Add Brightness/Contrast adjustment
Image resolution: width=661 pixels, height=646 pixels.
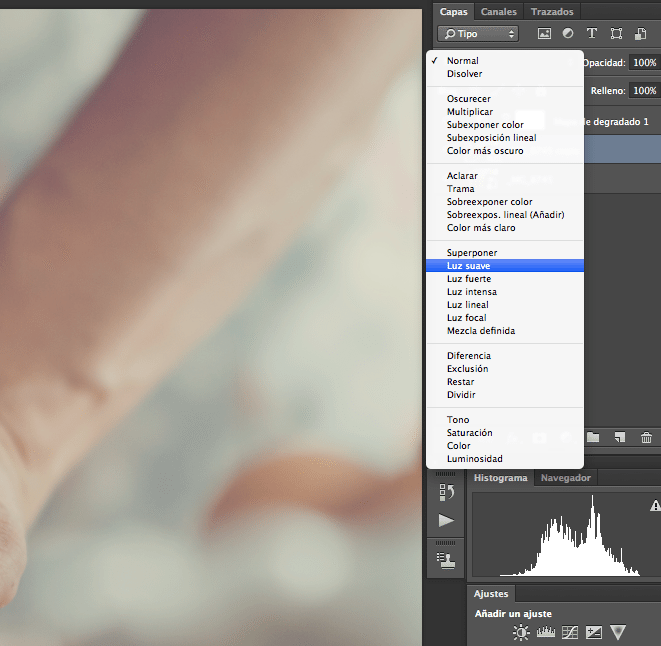tap(521, 633)
